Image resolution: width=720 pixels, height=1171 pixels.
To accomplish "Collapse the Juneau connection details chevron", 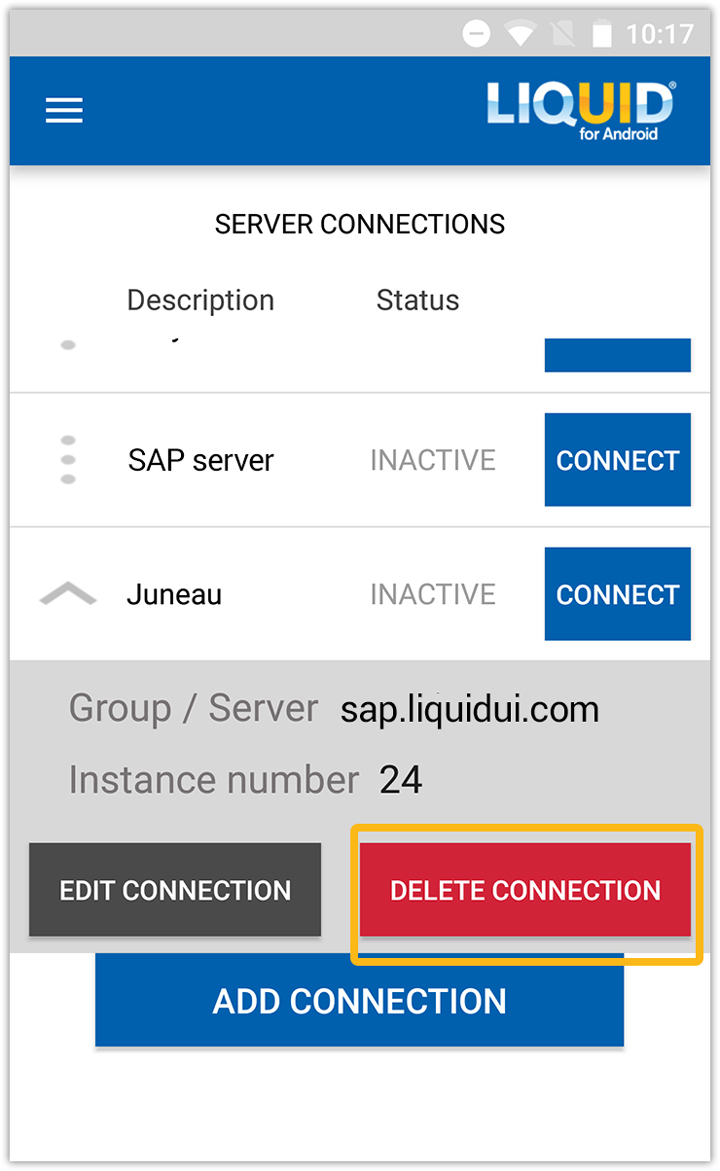I will (68, 595).
